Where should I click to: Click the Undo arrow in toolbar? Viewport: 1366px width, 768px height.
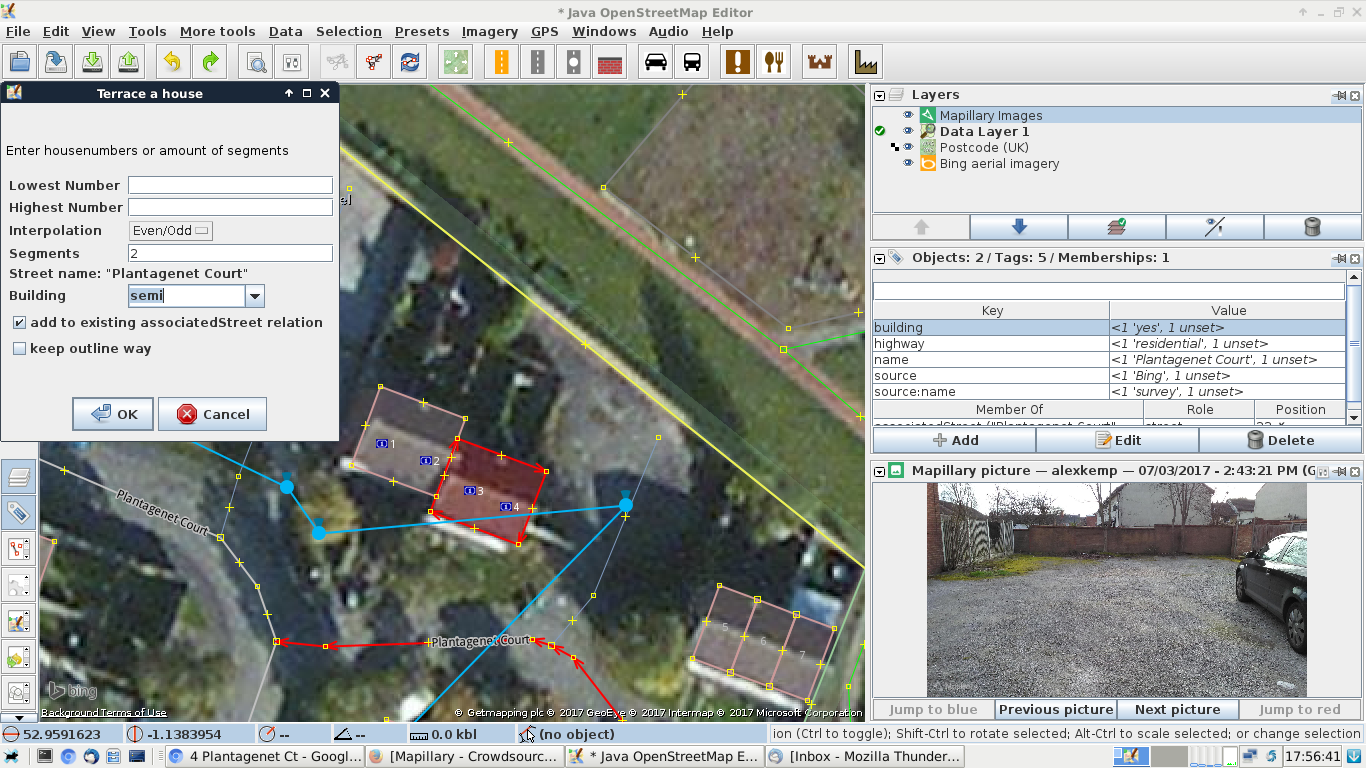(x=172, y=62)
